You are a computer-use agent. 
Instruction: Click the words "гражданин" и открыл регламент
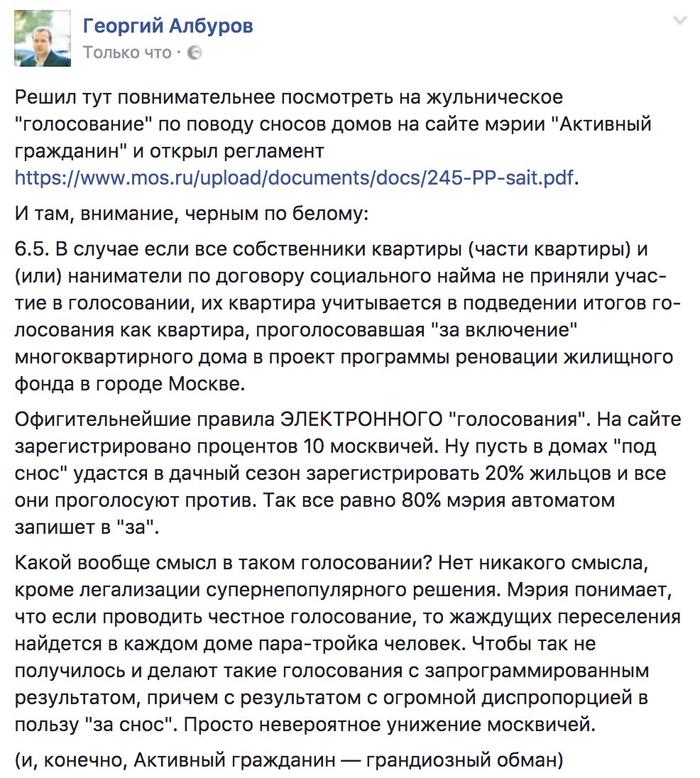[x=169, y=151]
